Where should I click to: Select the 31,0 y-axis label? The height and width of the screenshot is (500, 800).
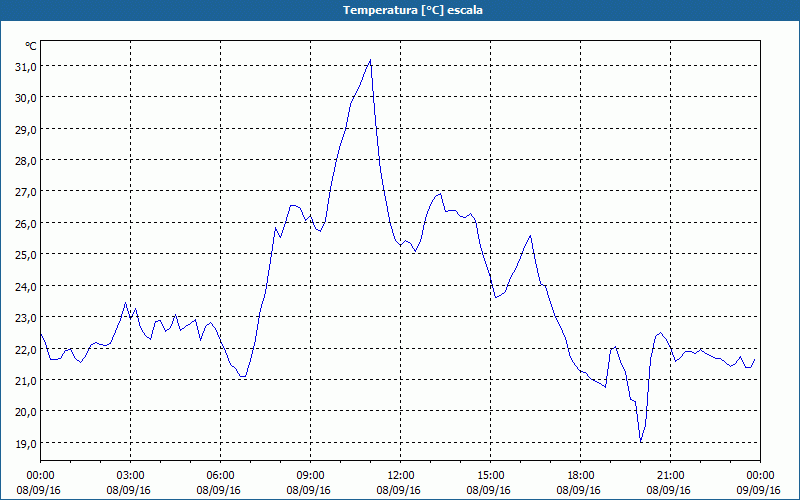click(x=26, y=67)
